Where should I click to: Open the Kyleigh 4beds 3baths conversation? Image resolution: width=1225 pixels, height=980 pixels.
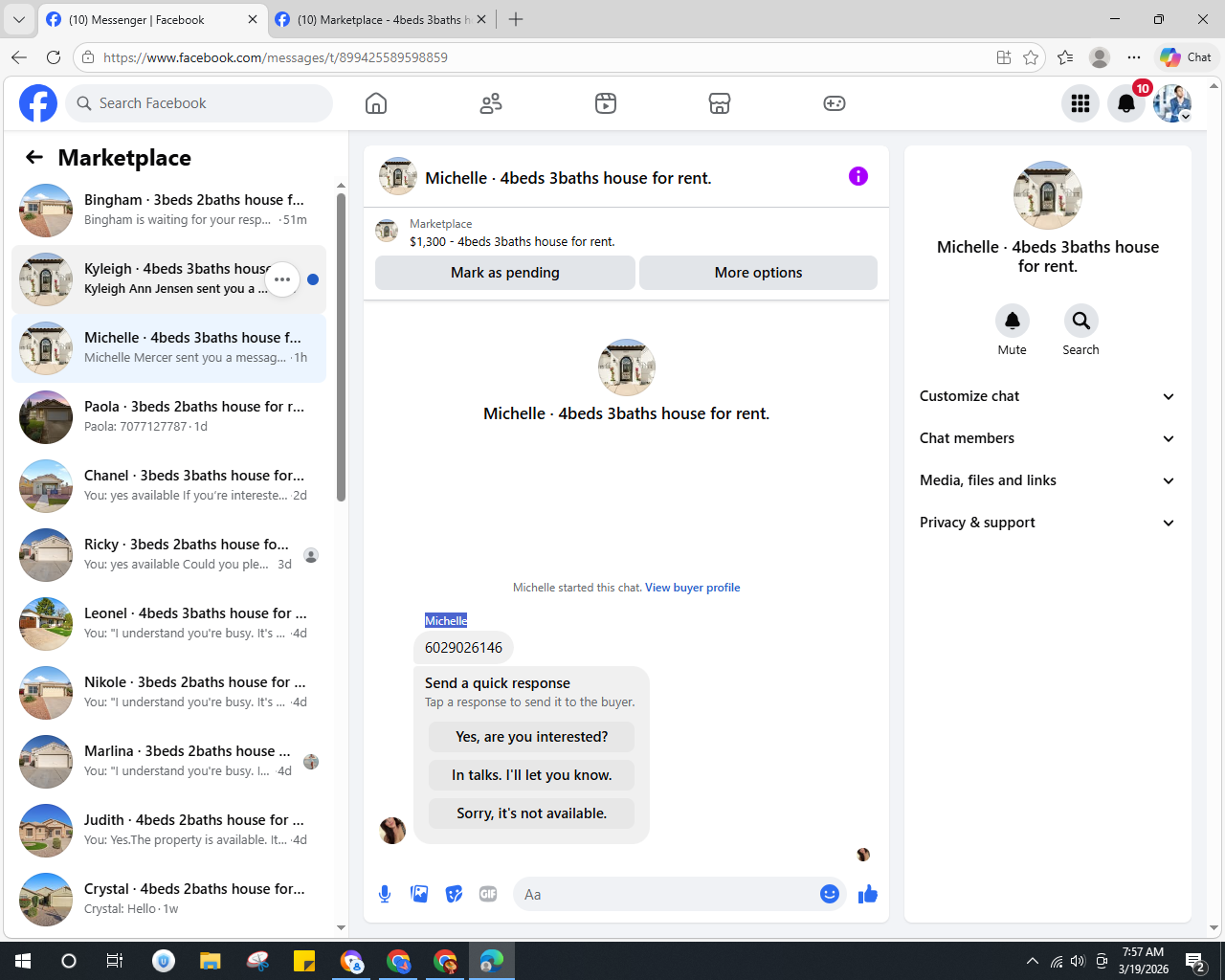coord(168,279)
